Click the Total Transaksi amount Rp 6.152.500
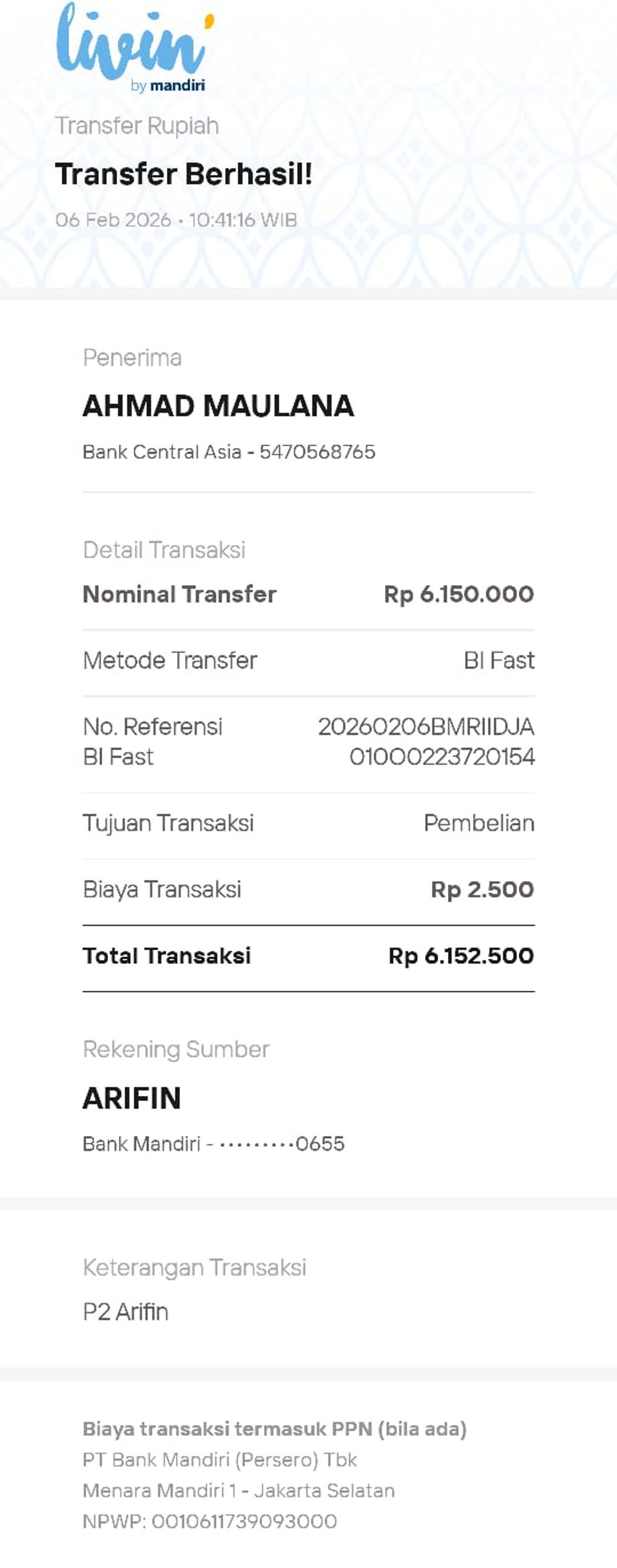Viewport: 617px width, 1568px height. 461,956
